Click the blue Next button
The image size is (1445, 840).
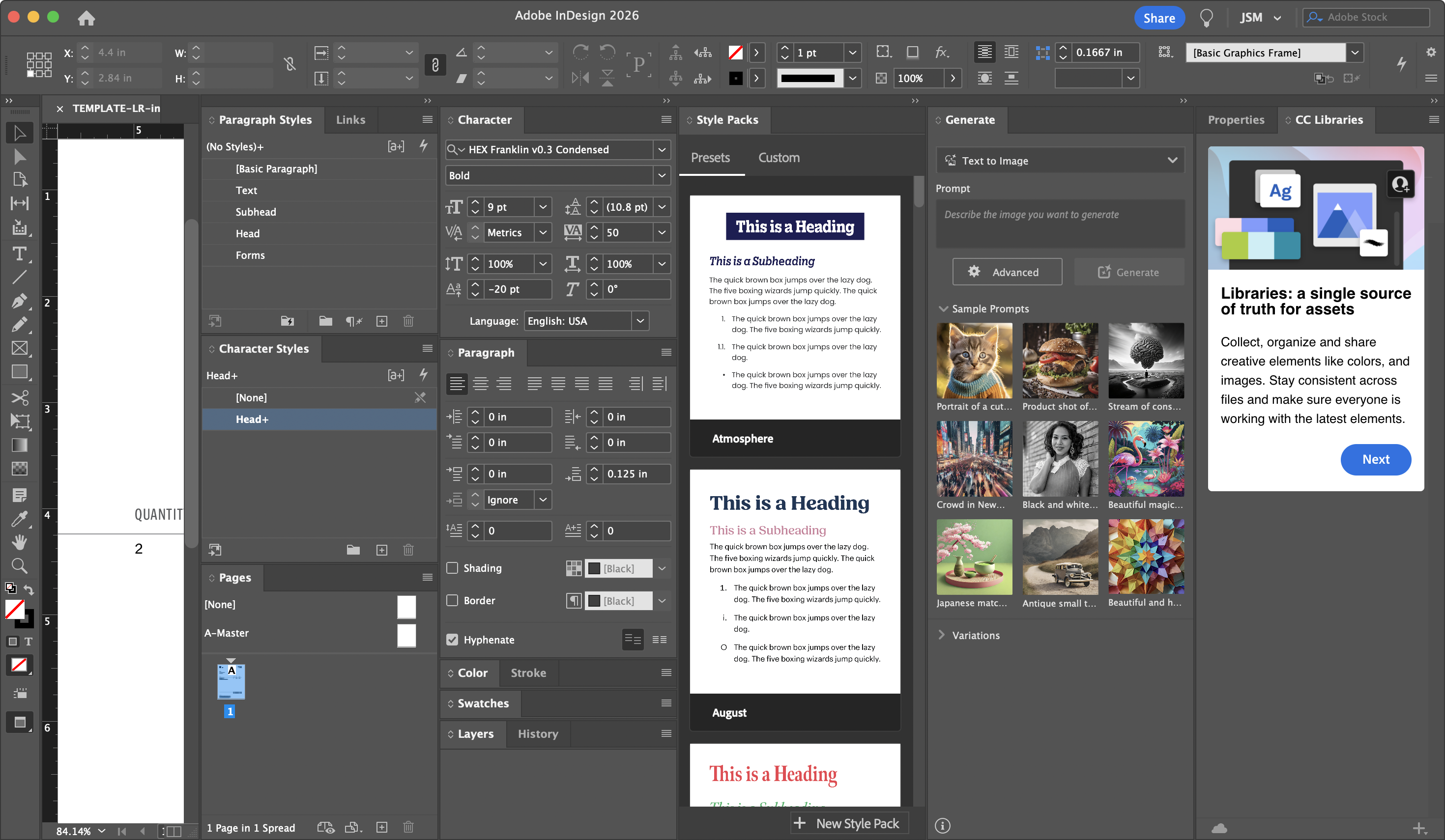(1375, 459)
